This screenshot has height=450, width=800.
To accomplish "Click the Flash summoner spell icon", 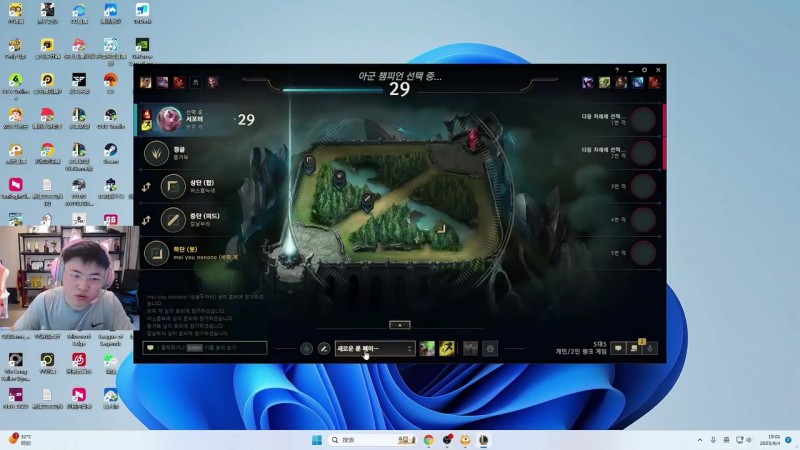I will (x=445, y=348).
